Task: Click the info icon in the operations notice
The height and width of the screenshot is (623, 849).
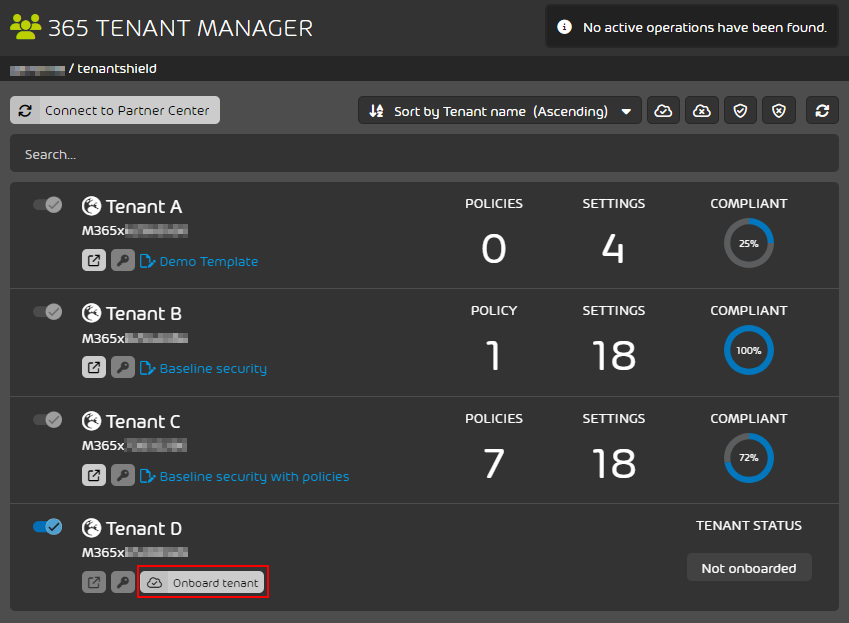Action: point(564,27)
